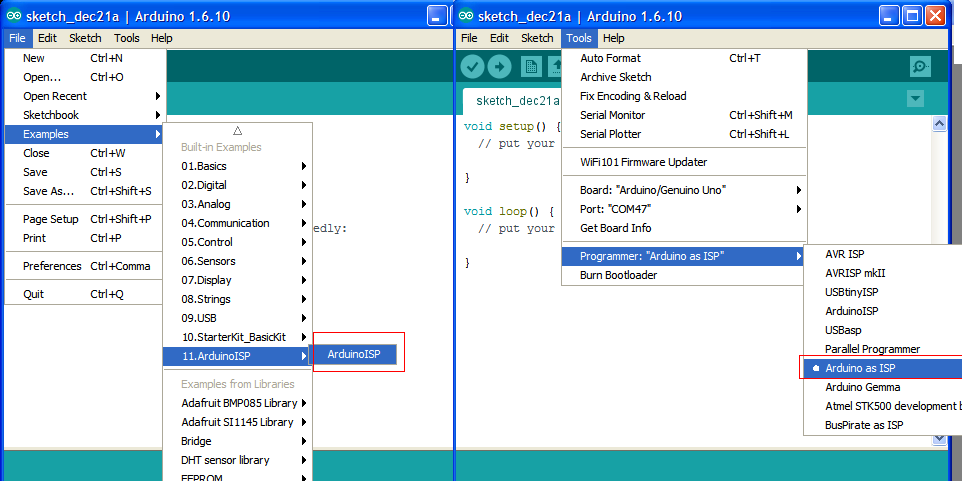Viewport: 962px width, 481px height.
Task: Minimize the left Arduino window
Action: tap(437, 16)
